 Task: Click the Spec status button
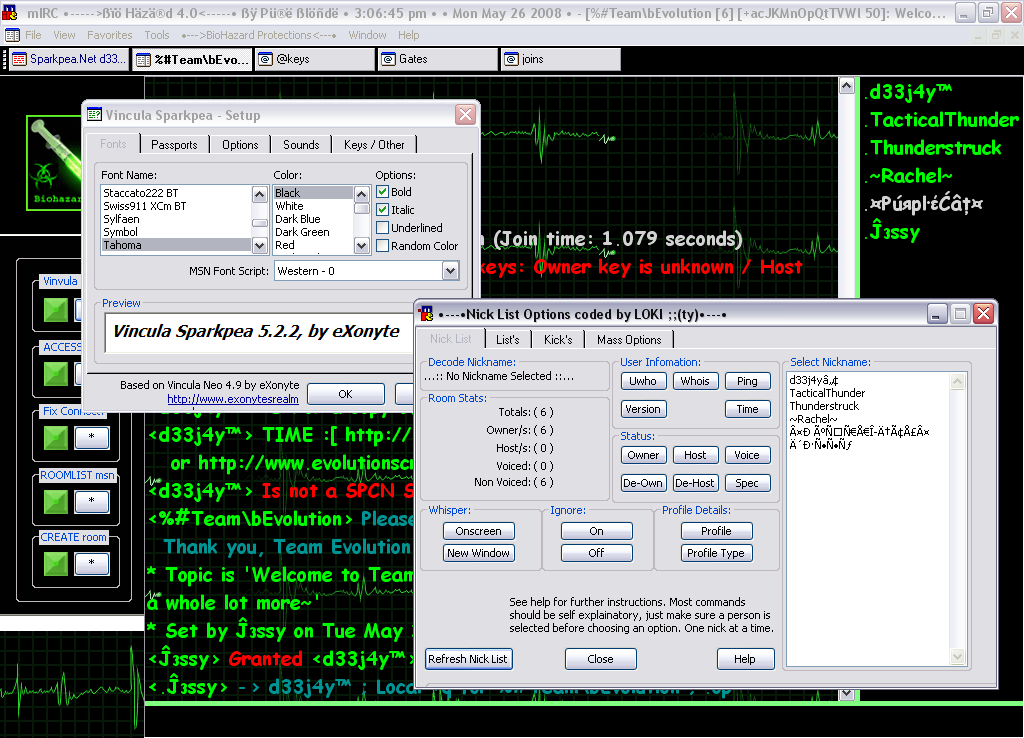747,483
